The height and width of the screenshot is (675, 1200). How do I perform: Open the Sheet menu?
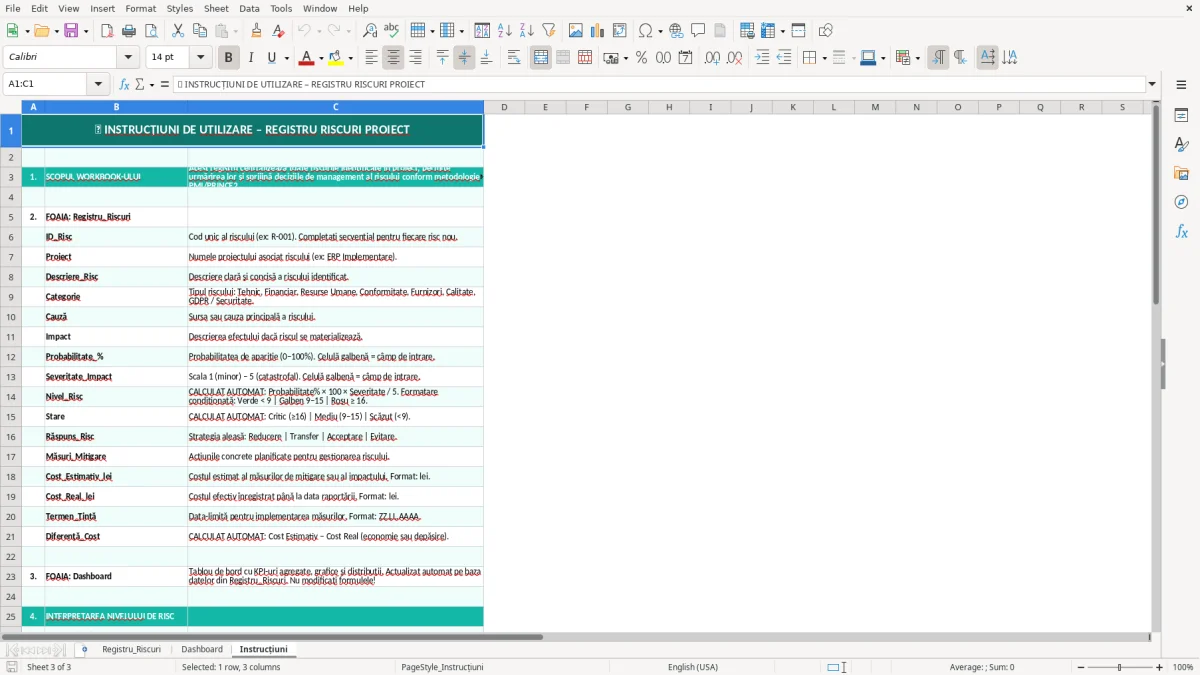pyautogui.click(x=216, y=8)
